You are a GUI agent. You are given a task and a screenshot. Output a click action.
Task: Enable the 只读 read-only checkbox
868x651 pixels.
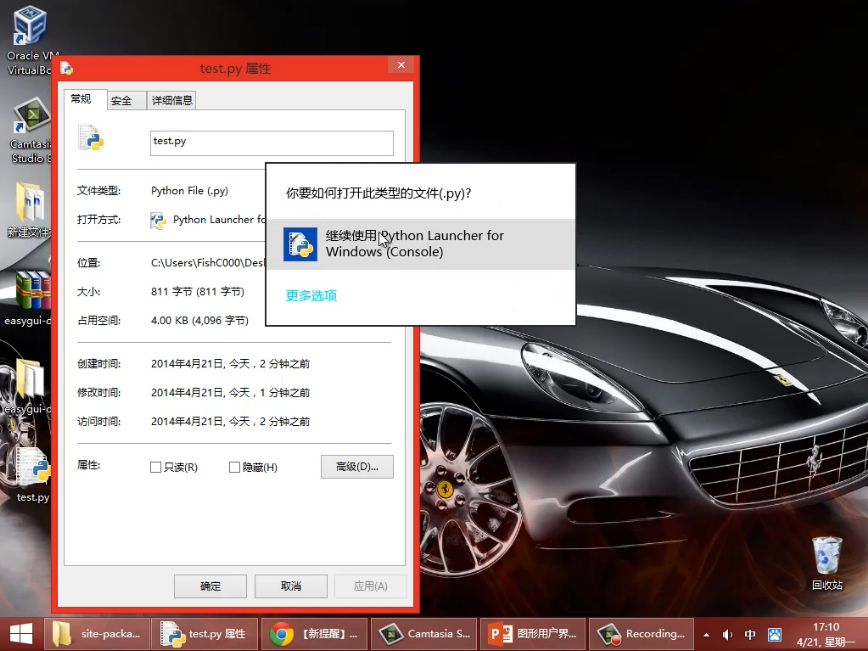(155, 467)
